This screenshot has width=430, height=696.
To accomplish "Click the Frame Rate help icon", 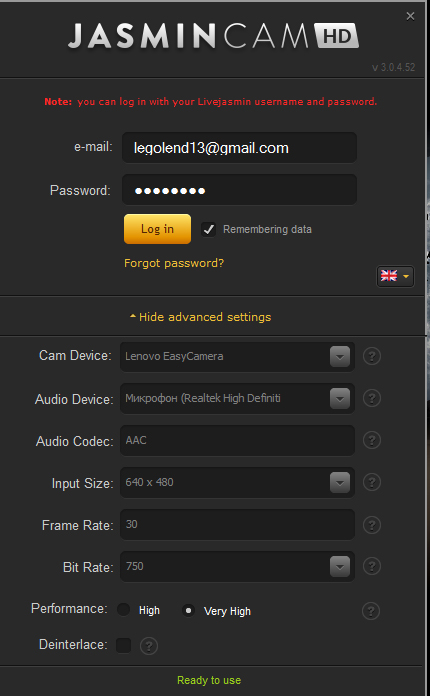I will [372, 525].
